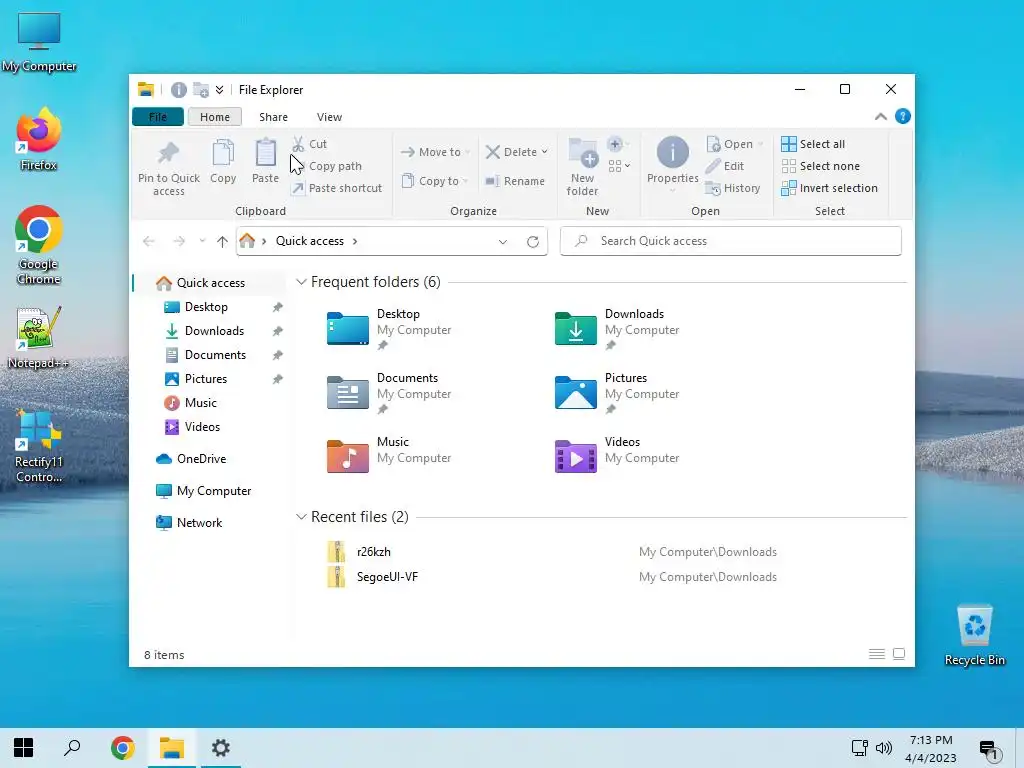This screenshot has height=768, width=1024.
Task: Create a New folder
Action: tap(583, 167)
